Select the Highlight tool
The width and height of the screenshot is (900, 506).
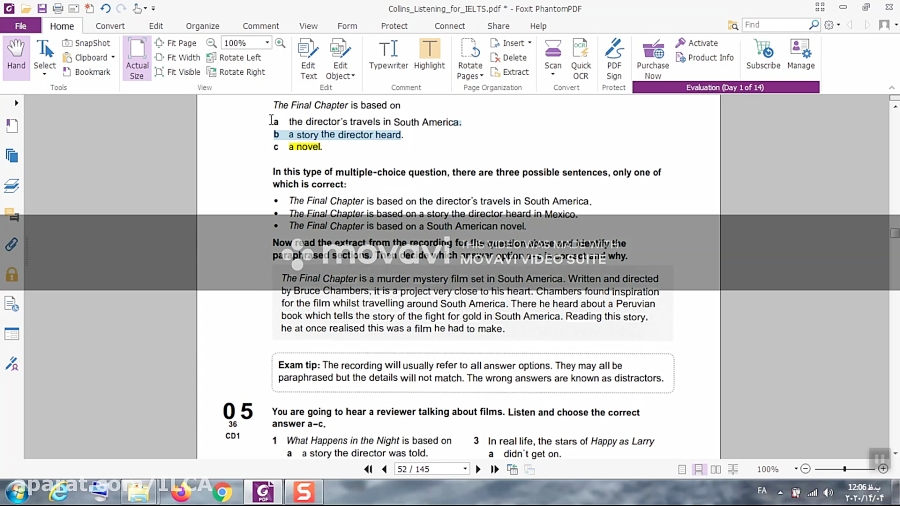click(429, 55)
